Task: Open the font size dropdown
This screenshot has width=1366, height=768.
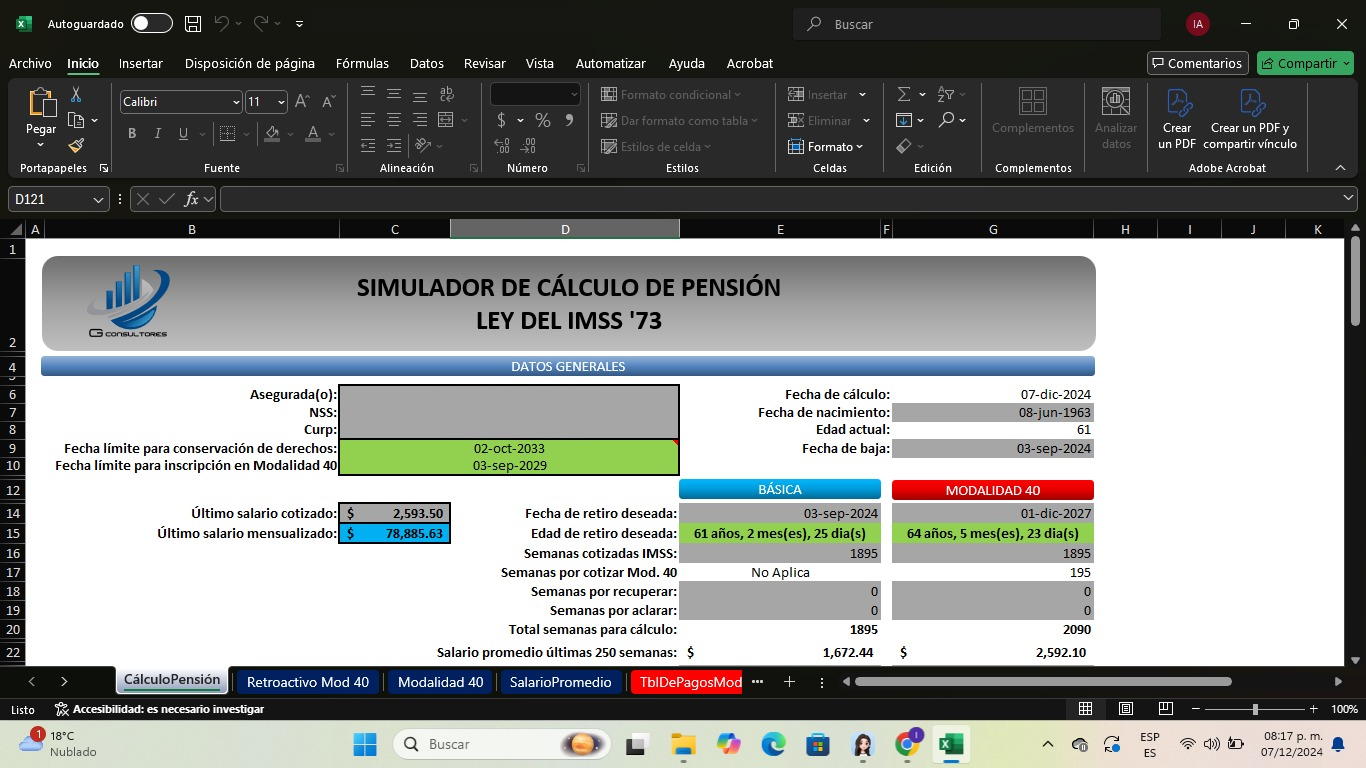Action: coord(281,102)
